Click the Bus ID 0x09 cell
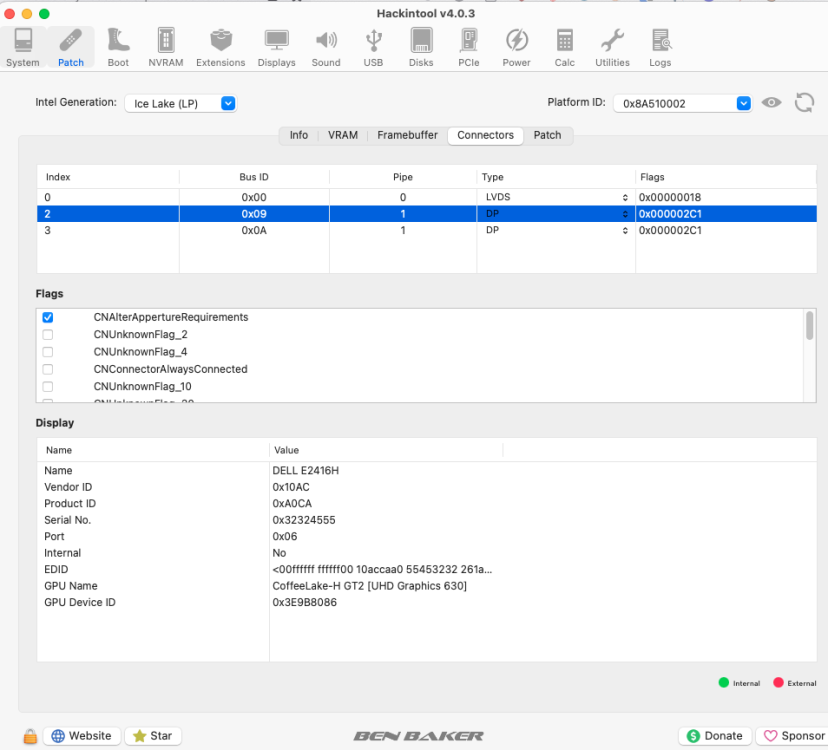 pos(254,214)
